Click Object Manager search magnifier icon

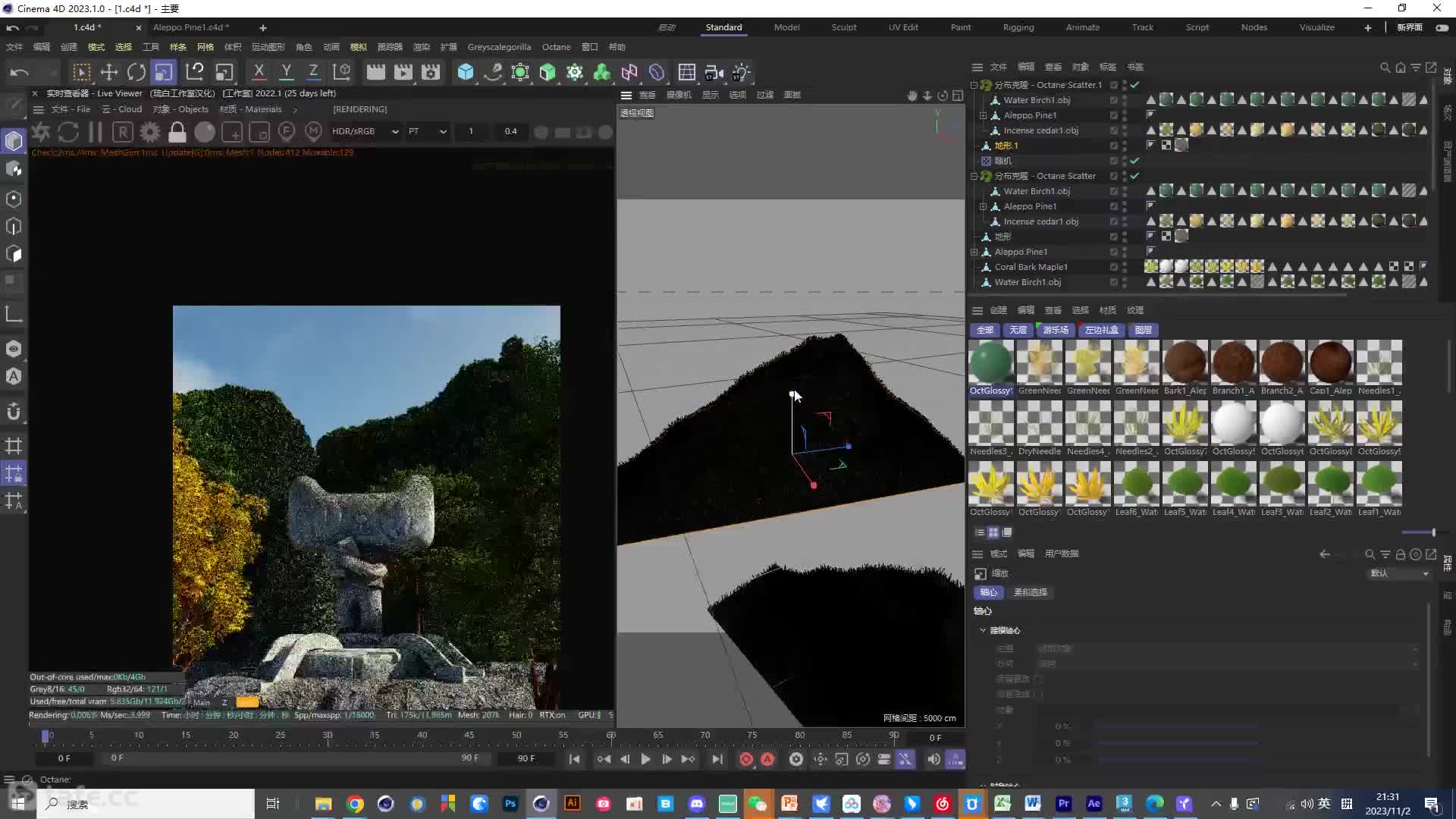pyautogui.click(x=1385, y=67)
